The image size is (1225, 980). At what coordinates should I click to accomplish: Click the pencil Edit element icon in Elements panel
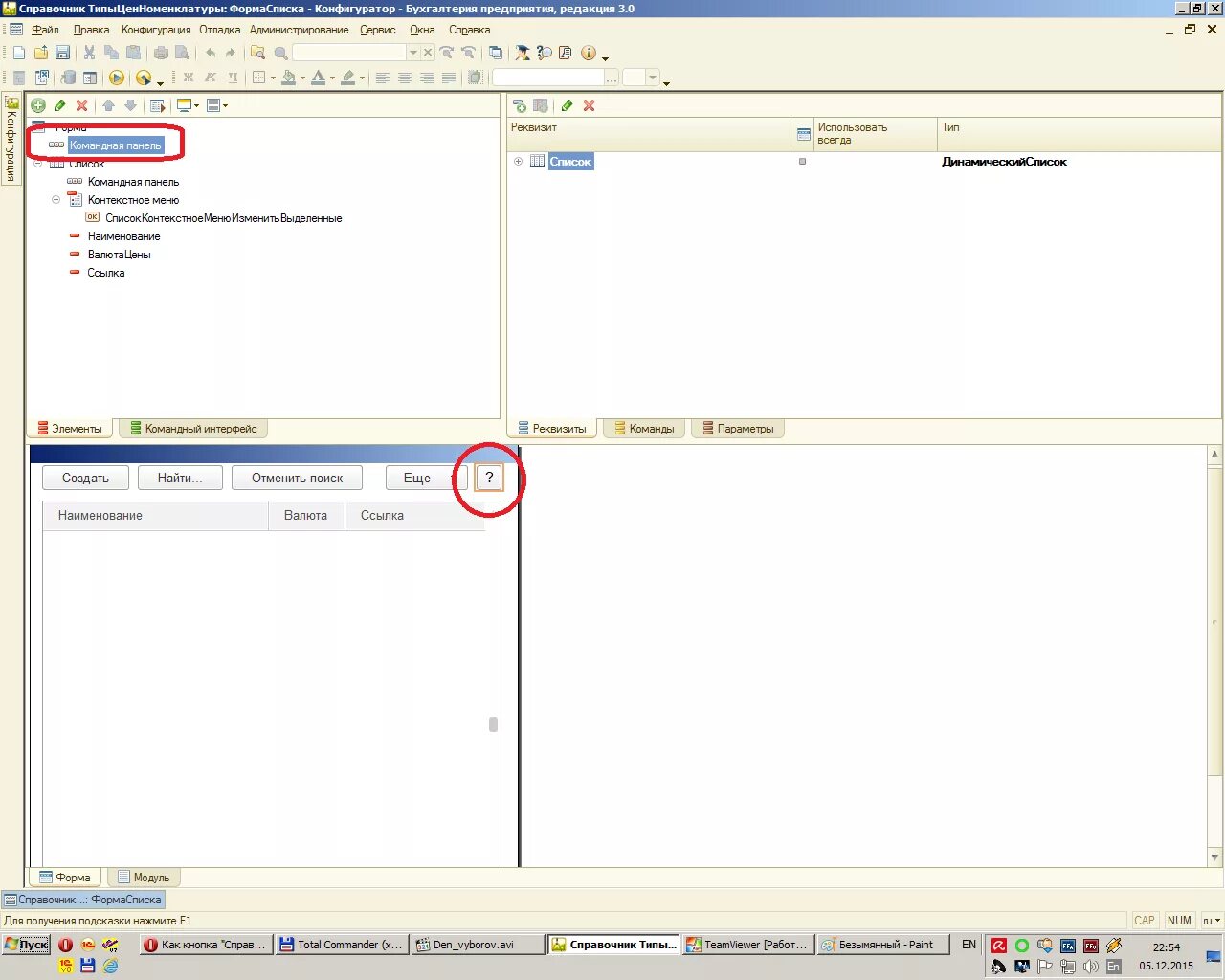tap(60, 105)
